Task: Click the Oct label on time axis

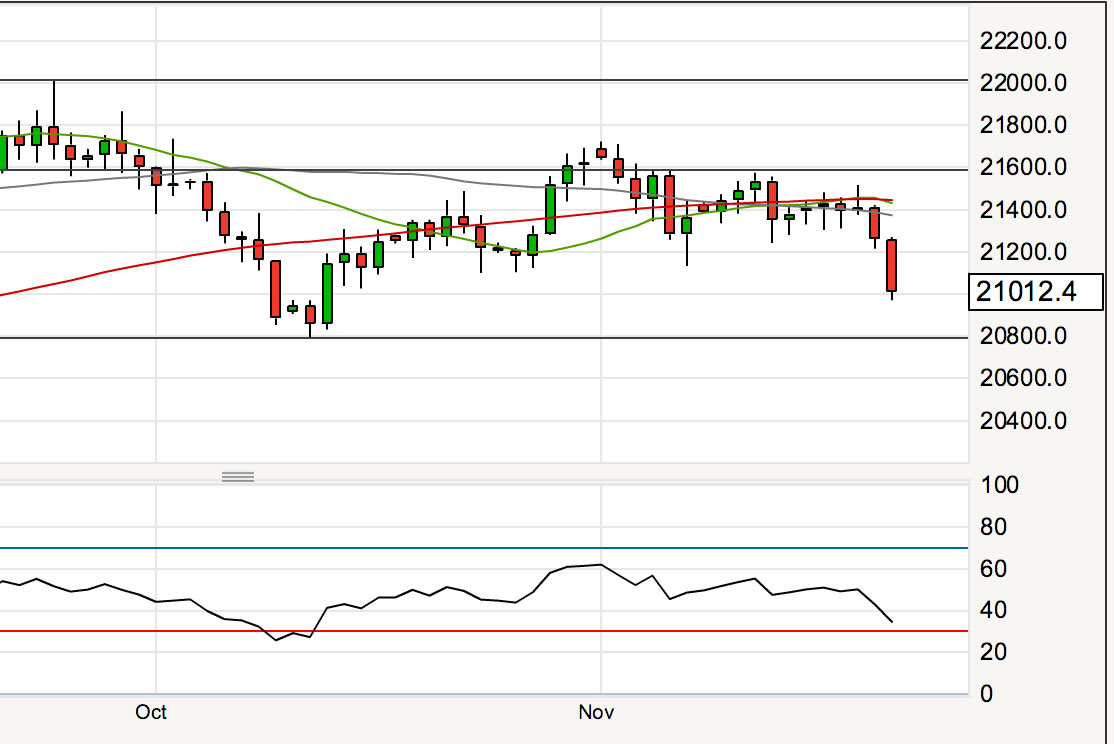Action: tap(150, 713)
